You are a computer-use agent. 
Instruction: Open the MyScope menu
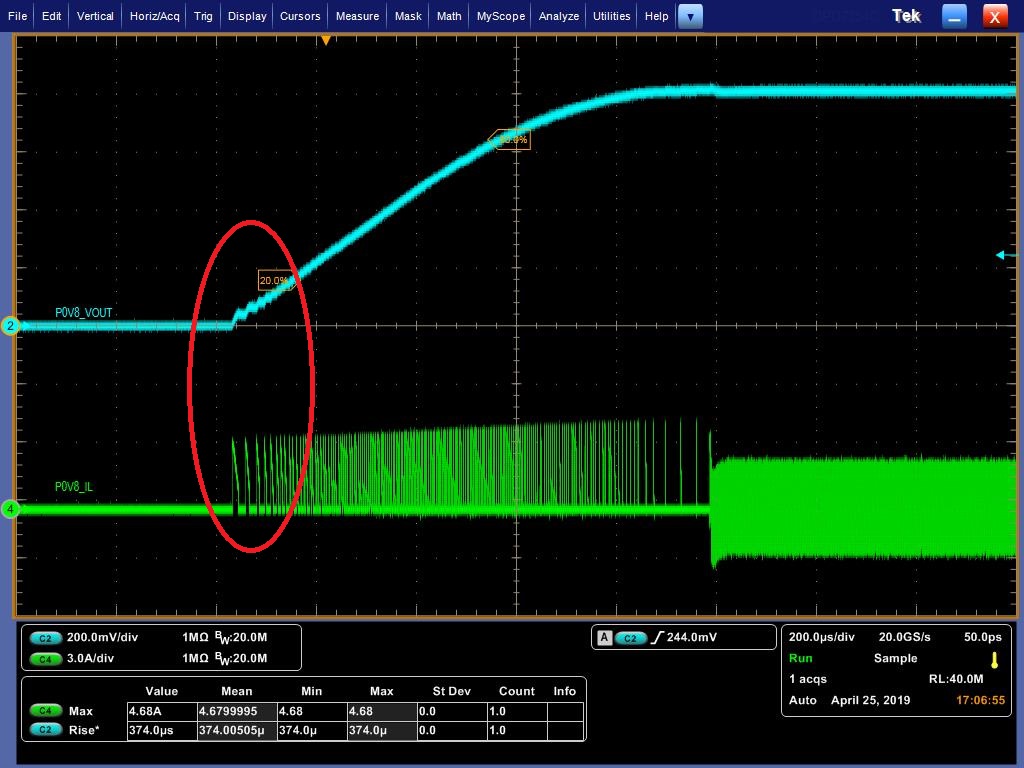point(500,16)
